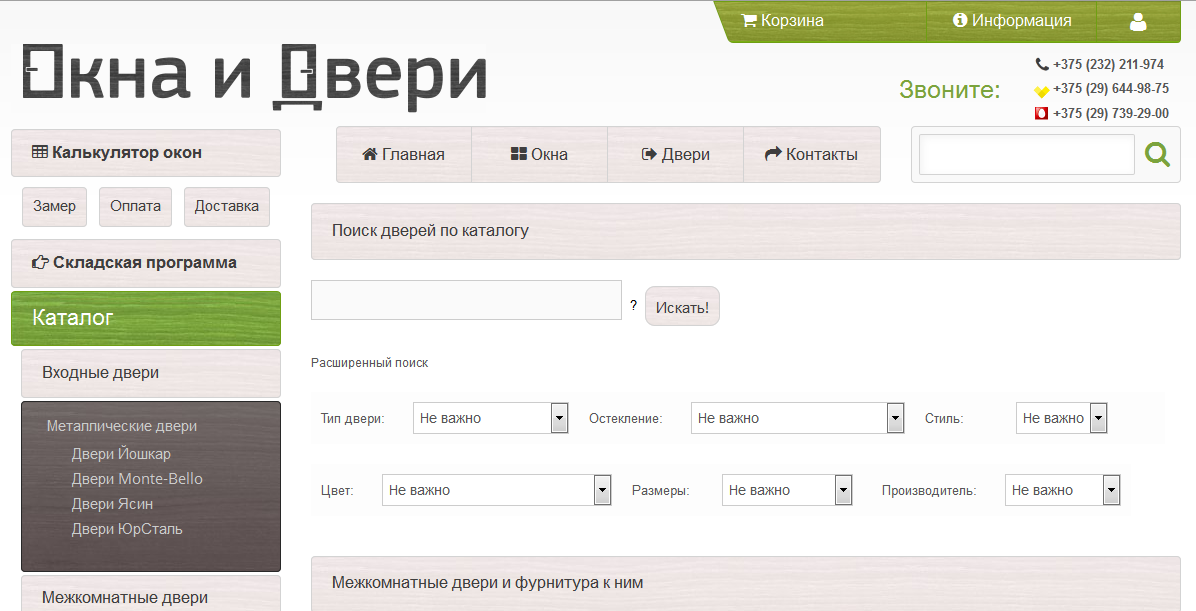This screenshot has width=1196, height=611.
Task: Click the pointing hand icon in Складская программа
Action: tap(40, 262)
